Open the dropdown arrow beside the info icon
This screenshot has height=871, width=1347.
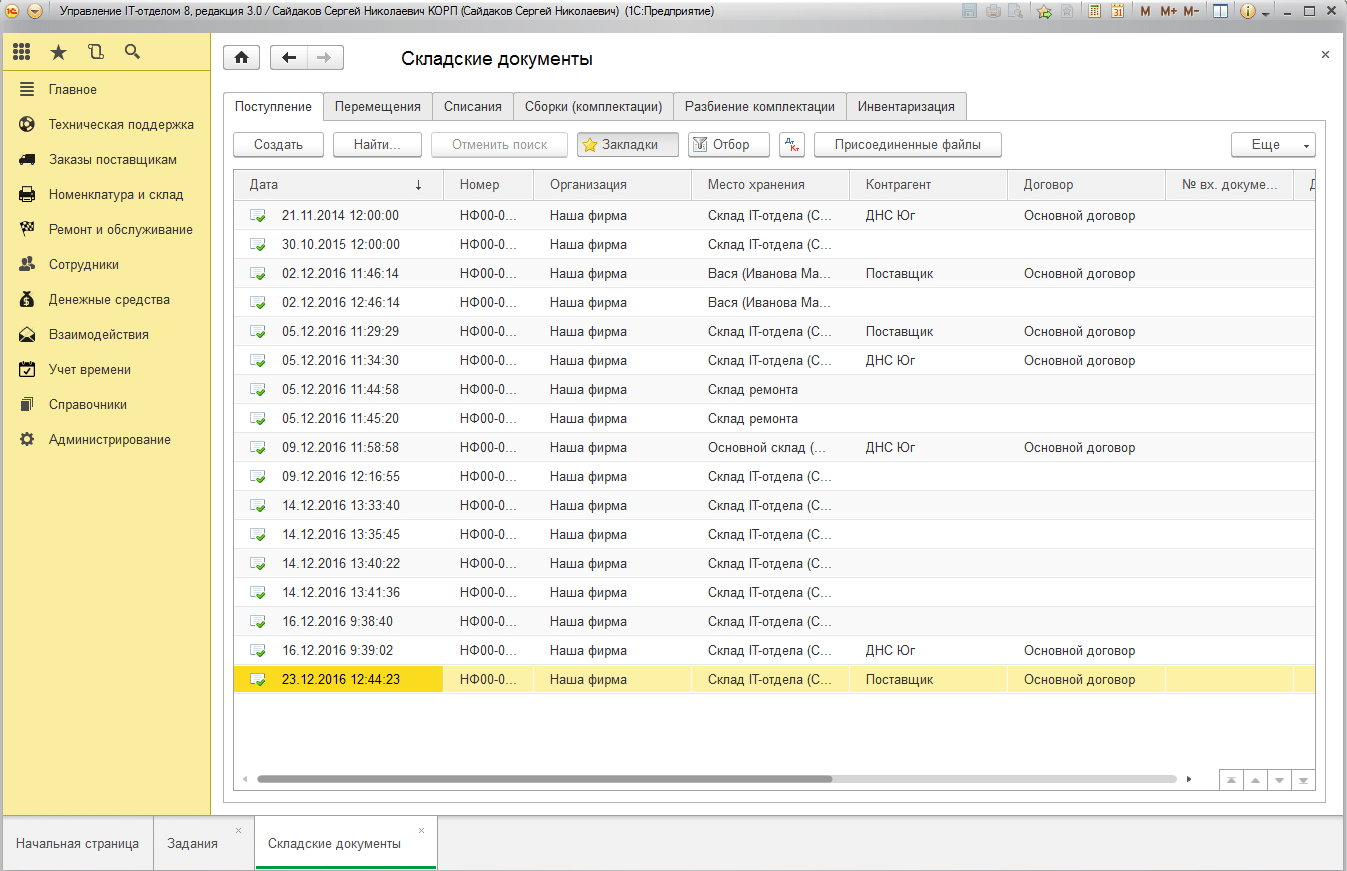[x=1266, y=13]
